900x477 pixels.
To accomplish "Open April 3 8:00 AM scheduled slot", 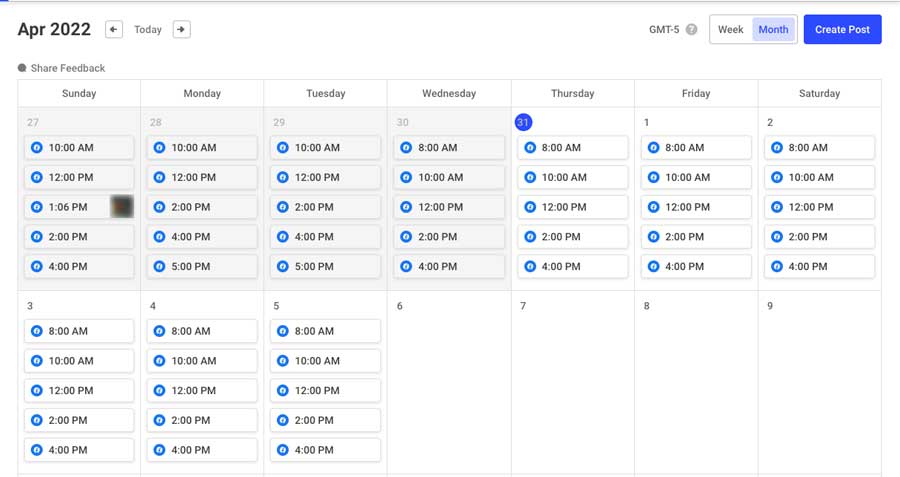I will pos(79,331).
